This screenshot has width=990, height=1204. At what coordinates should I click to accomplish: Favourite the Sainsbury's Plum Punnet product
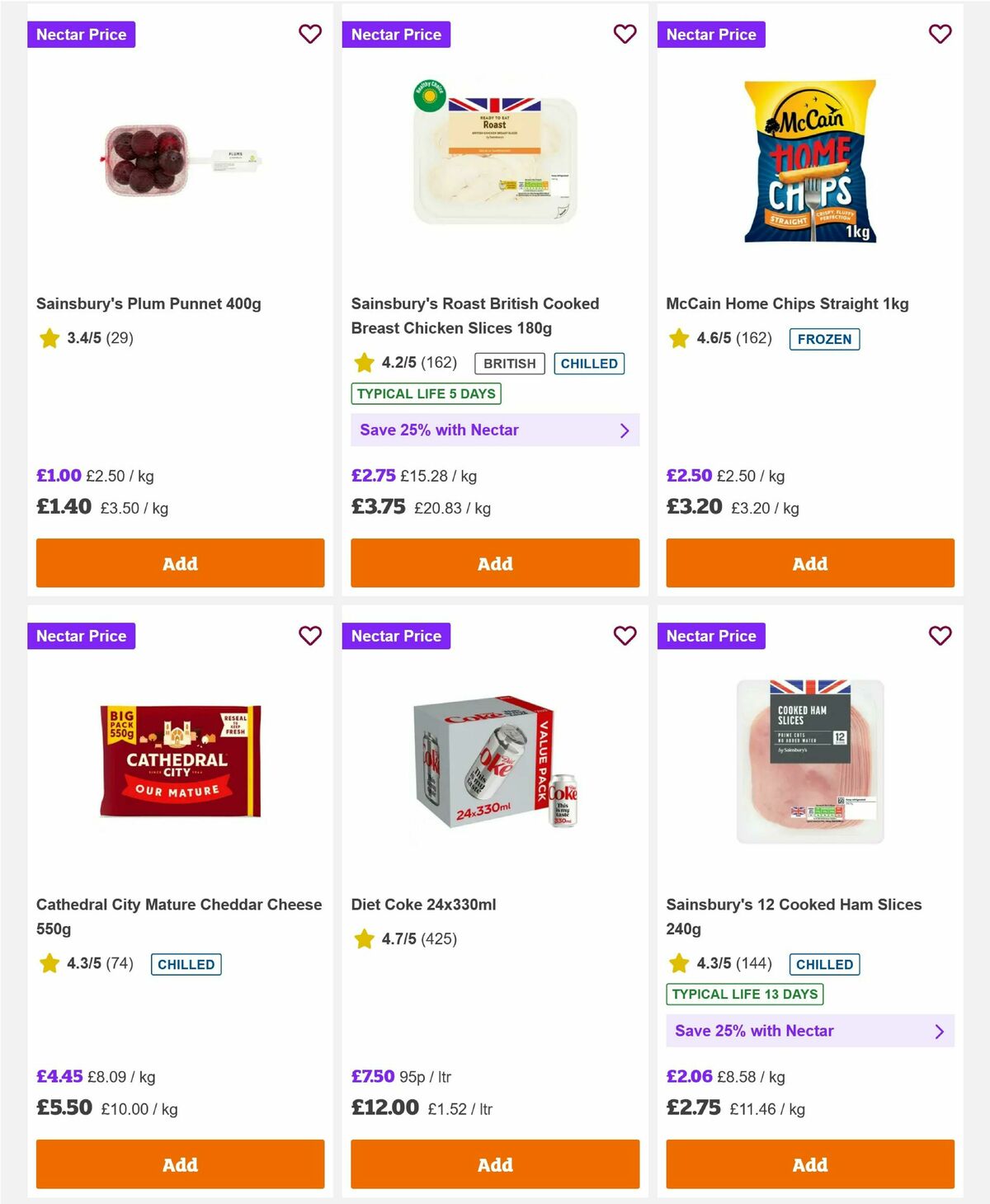[x=310, y=35]
